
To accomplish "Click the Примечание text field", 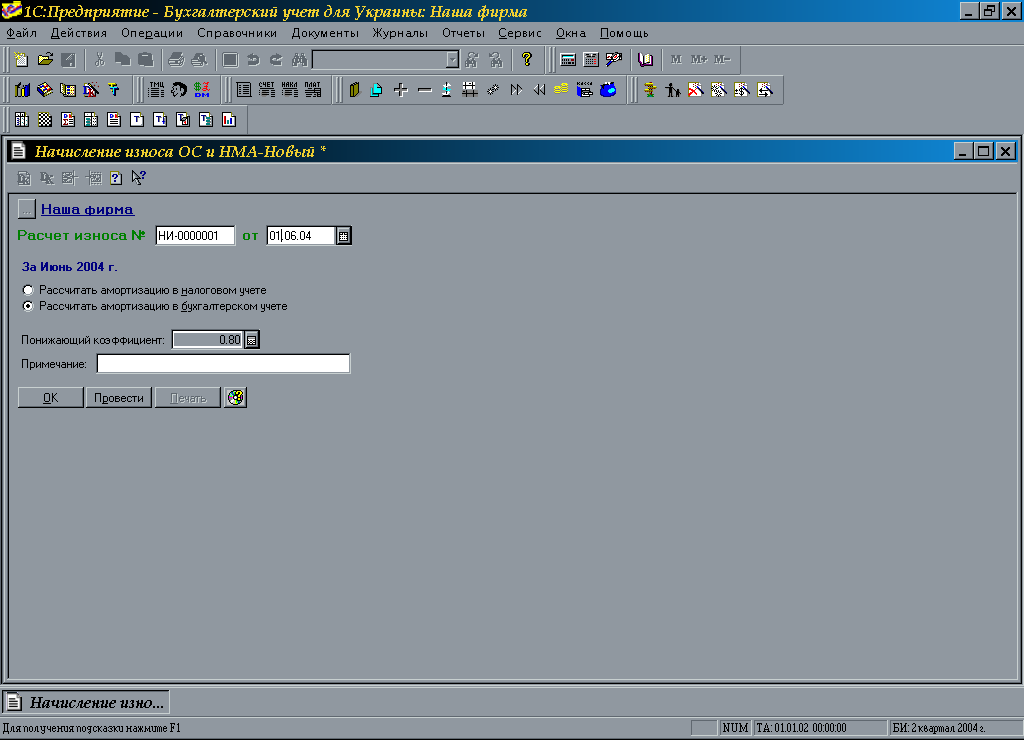I will (x=223, y=364).
